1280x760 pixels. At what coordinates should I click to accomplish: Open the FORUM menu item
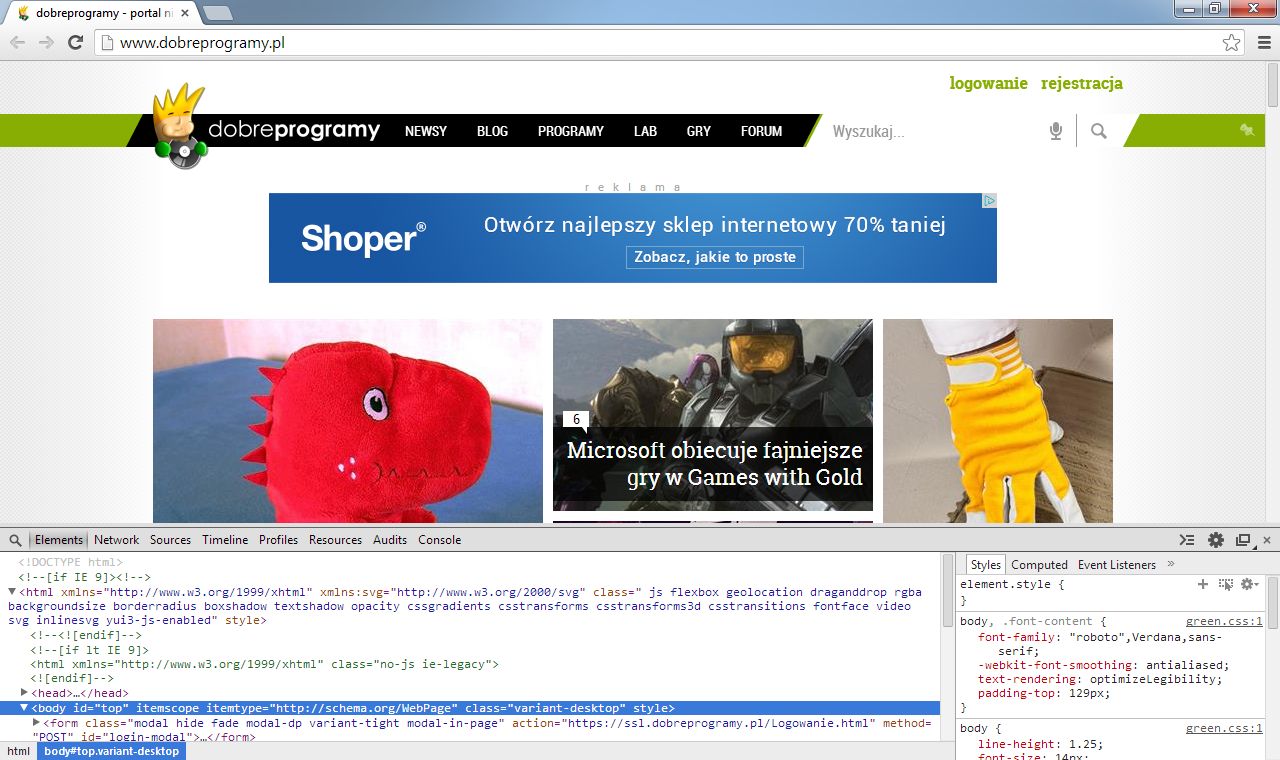click(761, 131)
